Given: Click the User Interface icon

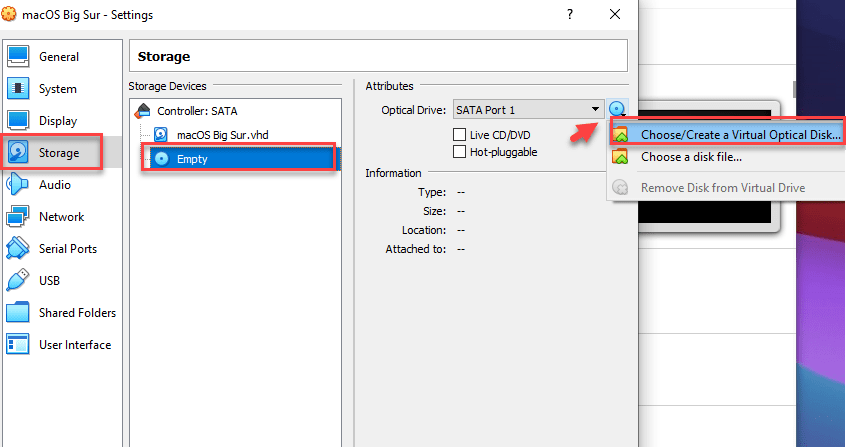Looking at the screenshot, I should coord(17,344).
